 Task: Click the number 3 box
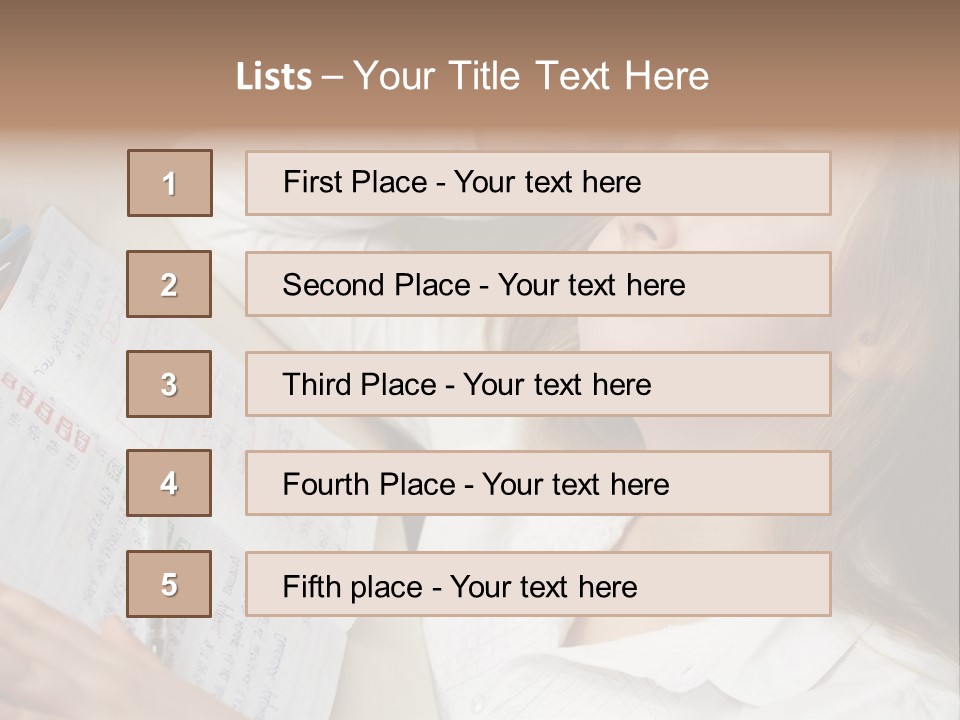(169, 384)
